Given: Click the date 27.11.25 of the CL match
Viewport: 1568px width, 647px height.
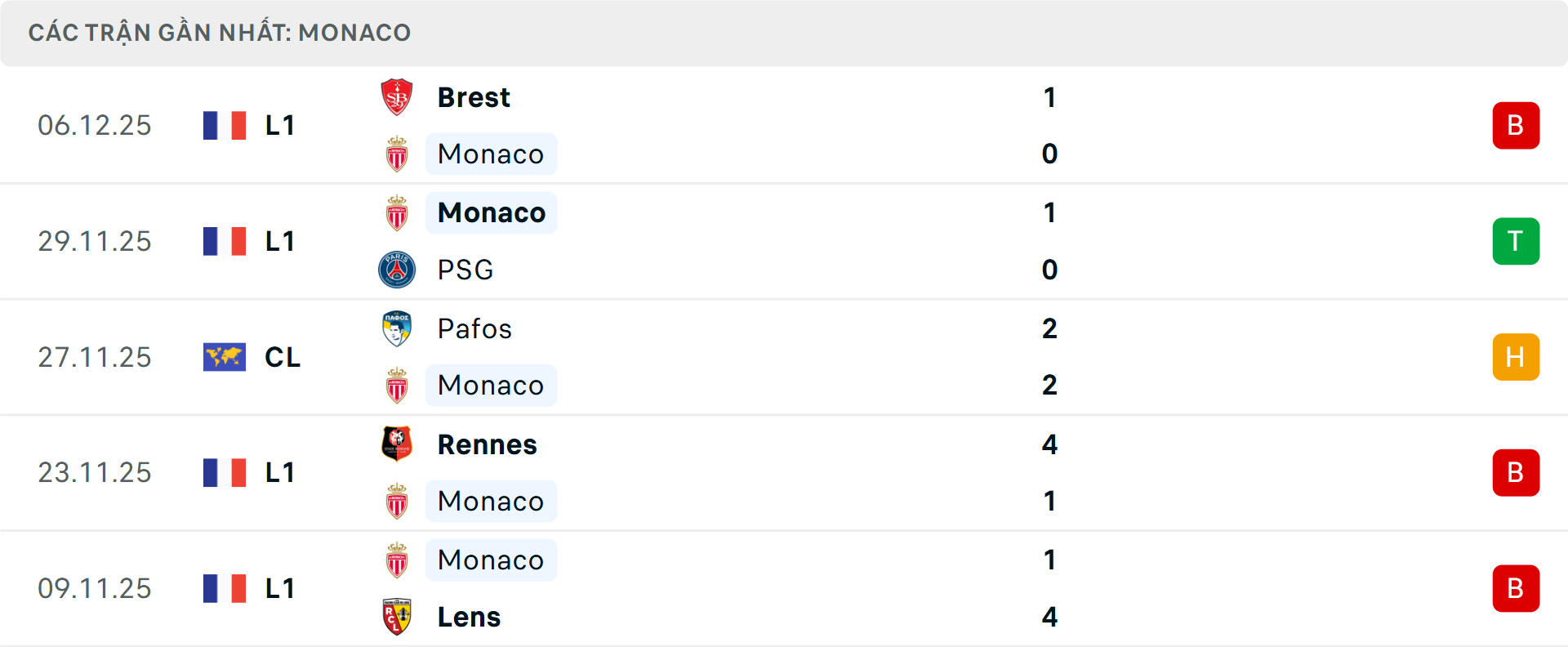Looking at the screenshot, I should tap(95, 357).
